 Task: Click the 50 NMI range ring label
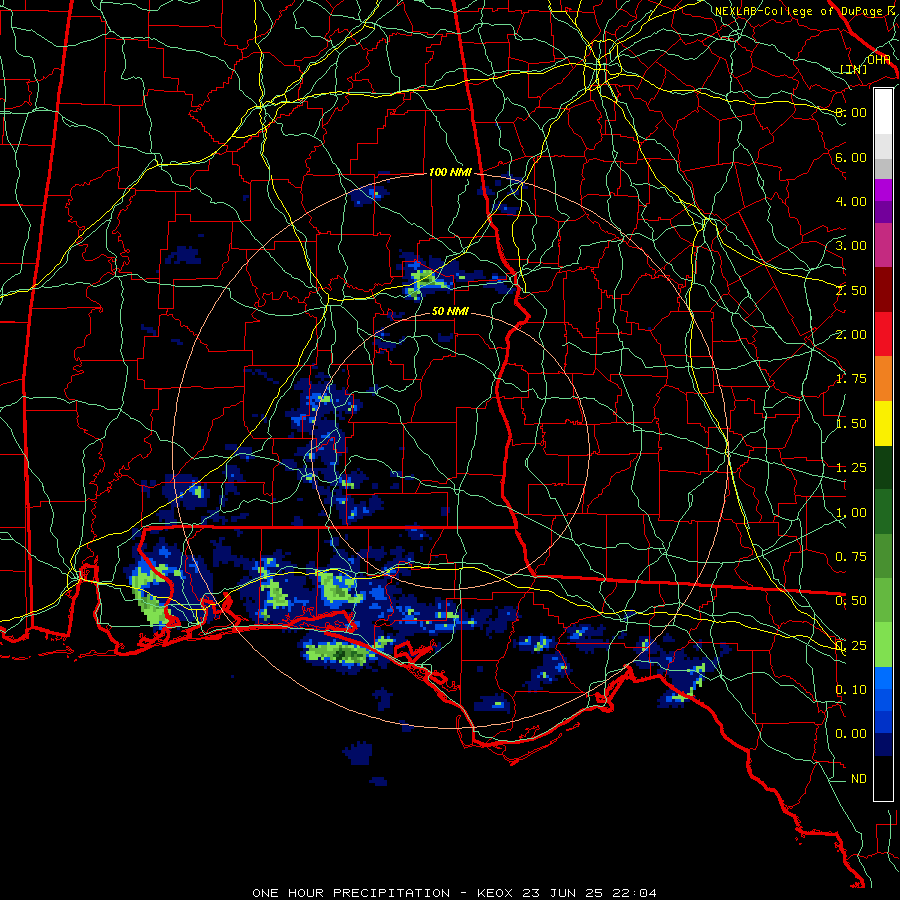click(x=450, y=311)
